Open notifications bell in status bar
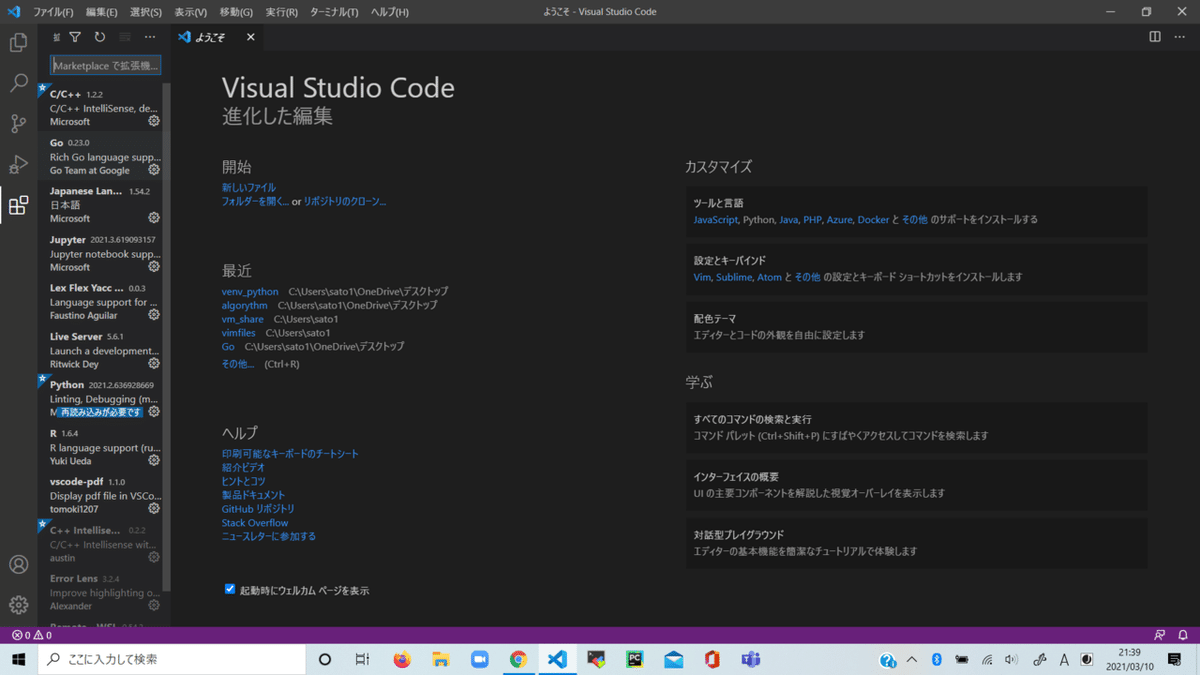This screenshot has width=1200, height=675. click(1183, 635)
